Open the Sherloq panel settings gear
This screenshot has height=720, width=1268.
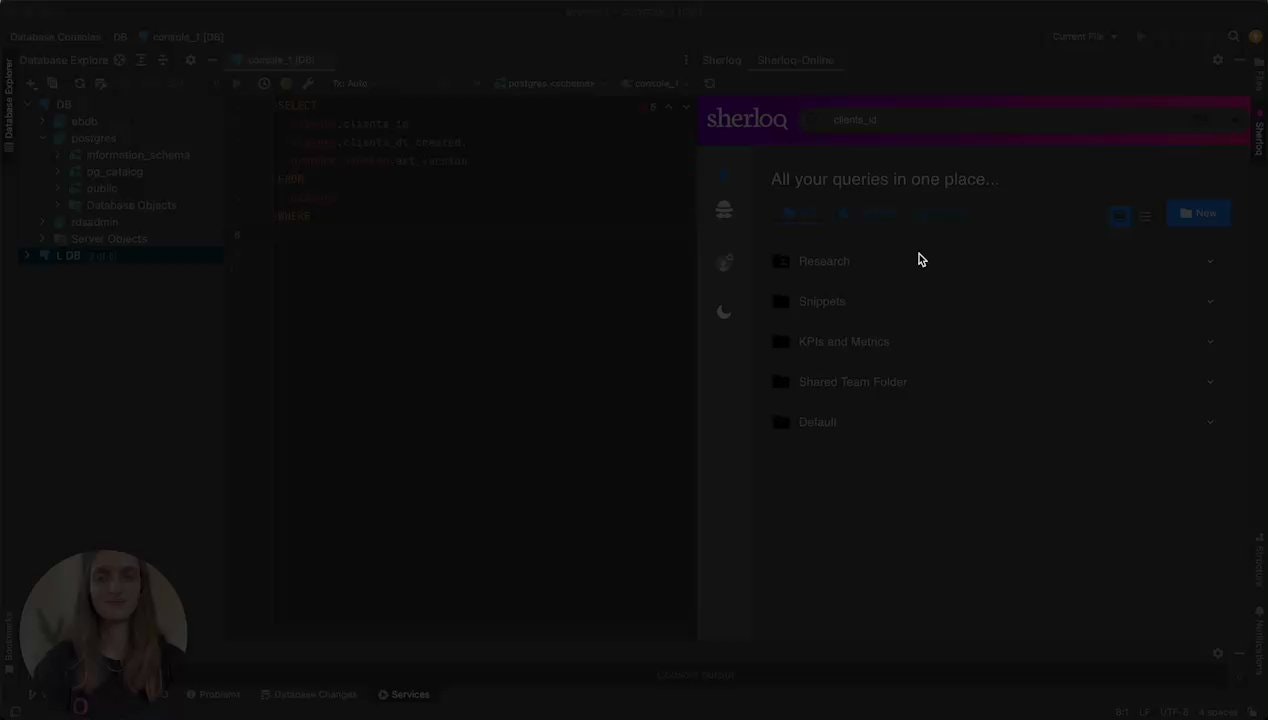tap(1217, 60)
